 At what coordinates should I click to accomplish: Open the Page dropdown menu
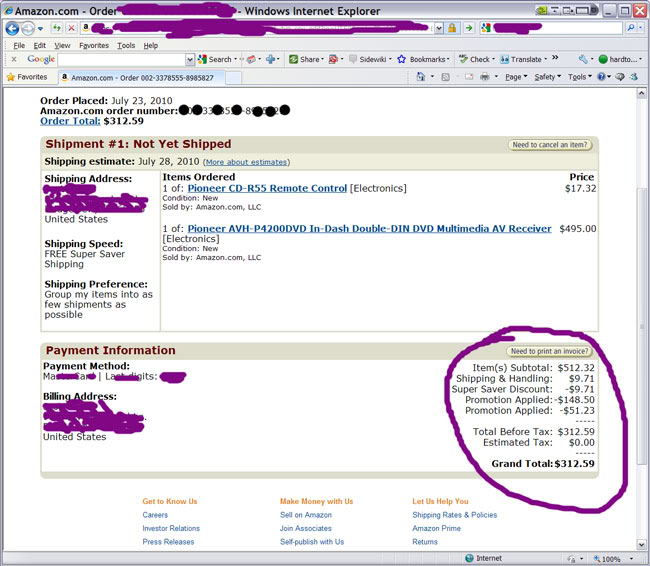[x=516, y=77]
